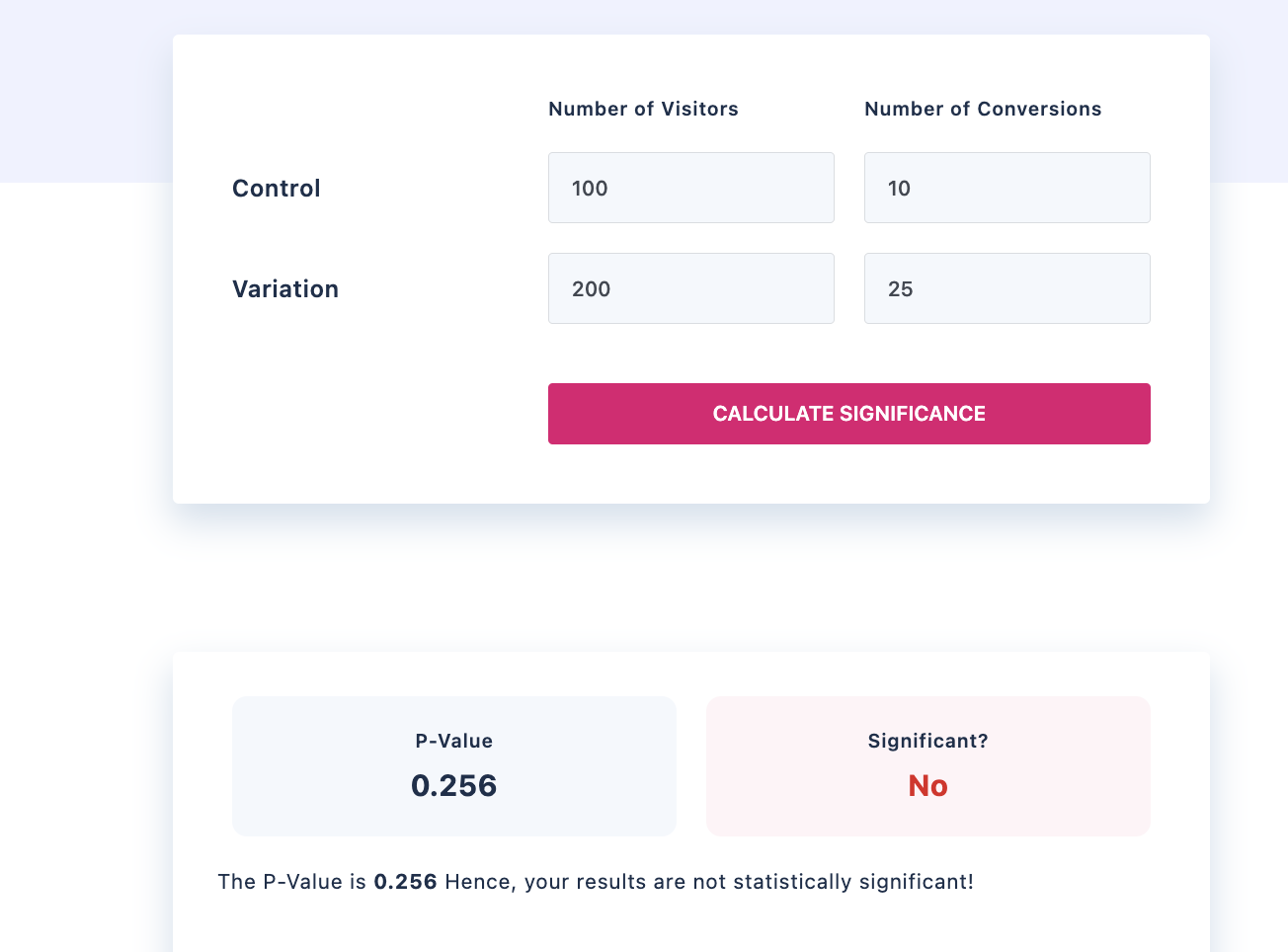Screen dimensions: 1288x952
Task: Click the red No significance indicator
Action: 926,786
